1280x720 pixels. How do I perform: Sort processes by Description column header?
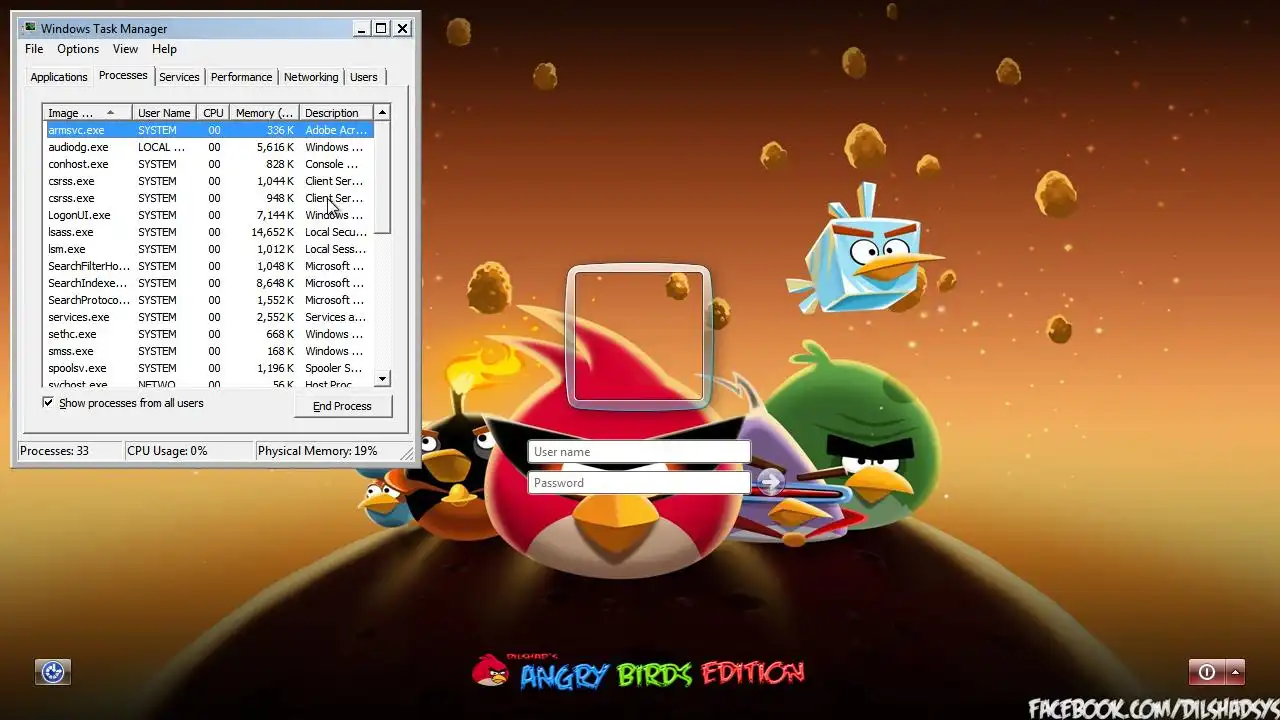(x=336, y=113)
